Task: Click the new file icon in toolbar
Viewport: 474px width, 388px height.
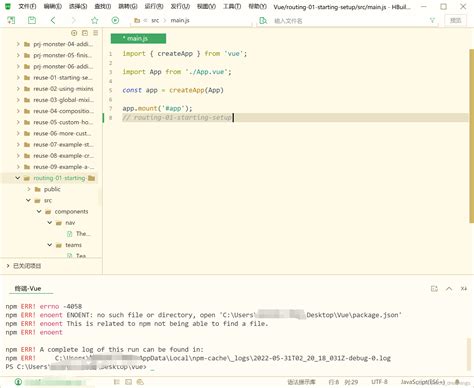Action: click(x=11, y=20)
